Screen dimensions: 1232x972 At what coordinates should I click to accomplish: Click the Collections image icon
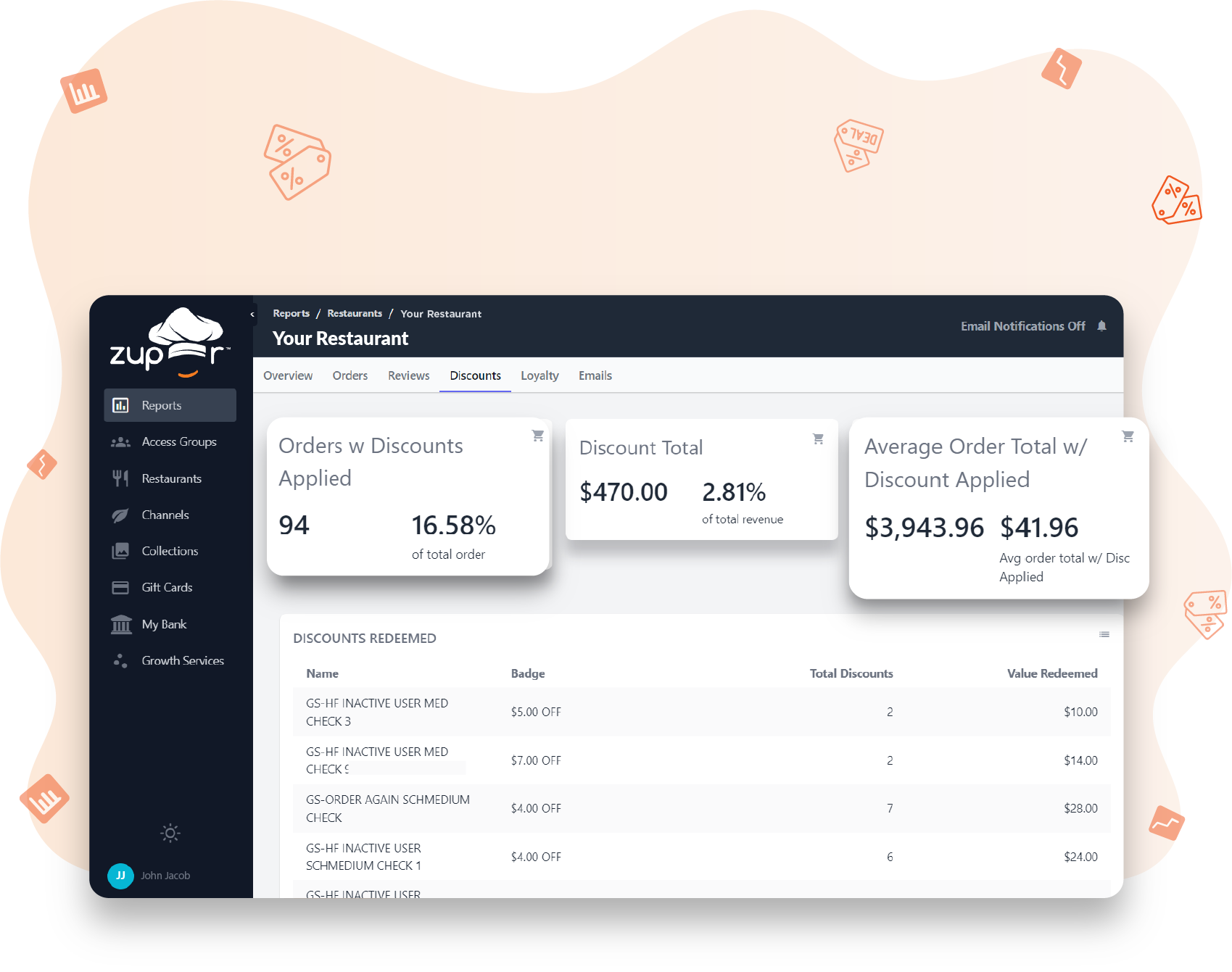pos(120,552)
